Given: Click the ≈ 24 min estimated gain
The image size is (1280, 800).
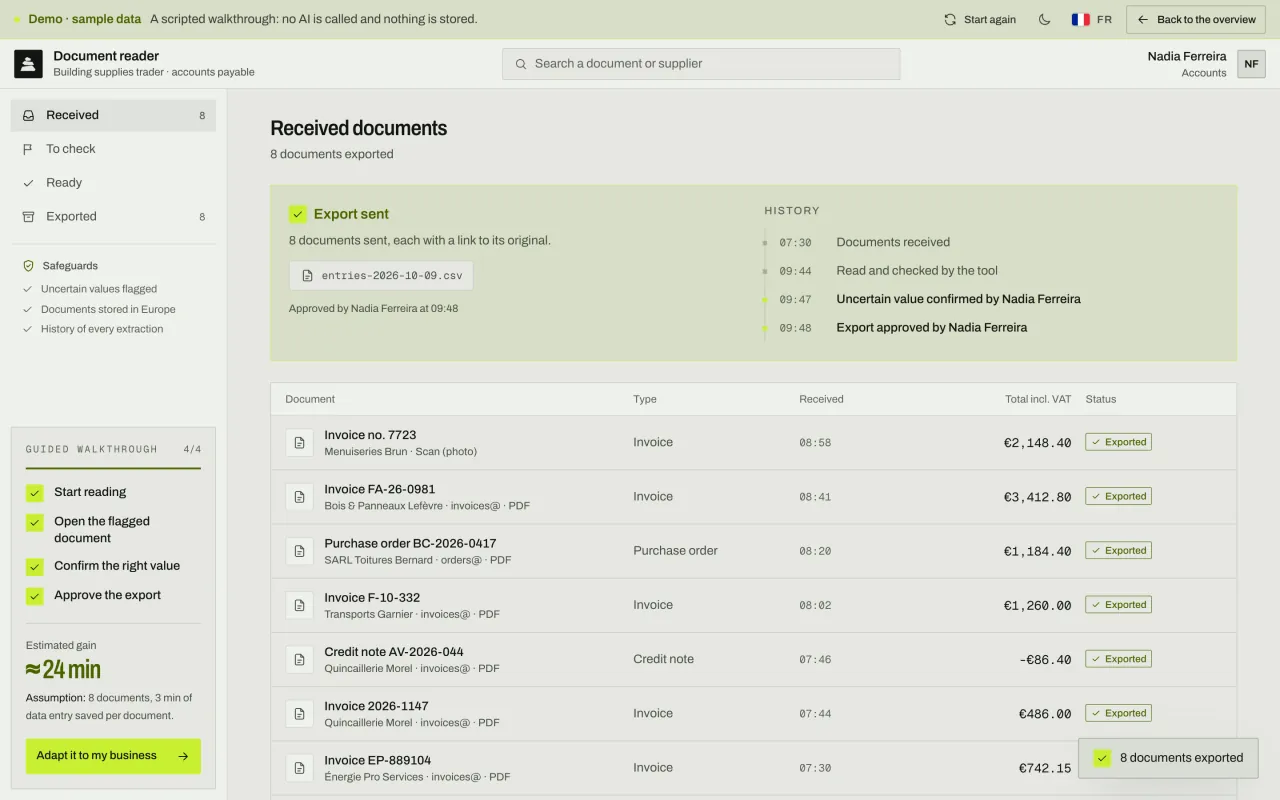Looking at the screenshot, I should [x=63, y=670].
